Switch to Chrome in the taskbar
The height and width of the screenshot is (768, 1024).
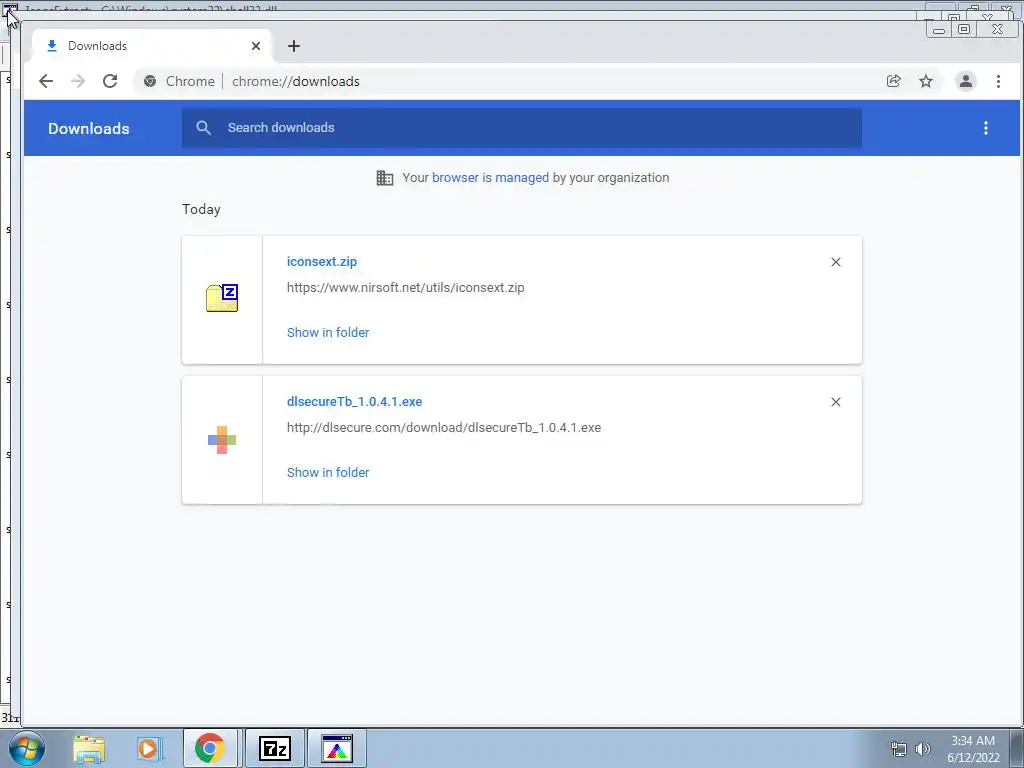210,748
